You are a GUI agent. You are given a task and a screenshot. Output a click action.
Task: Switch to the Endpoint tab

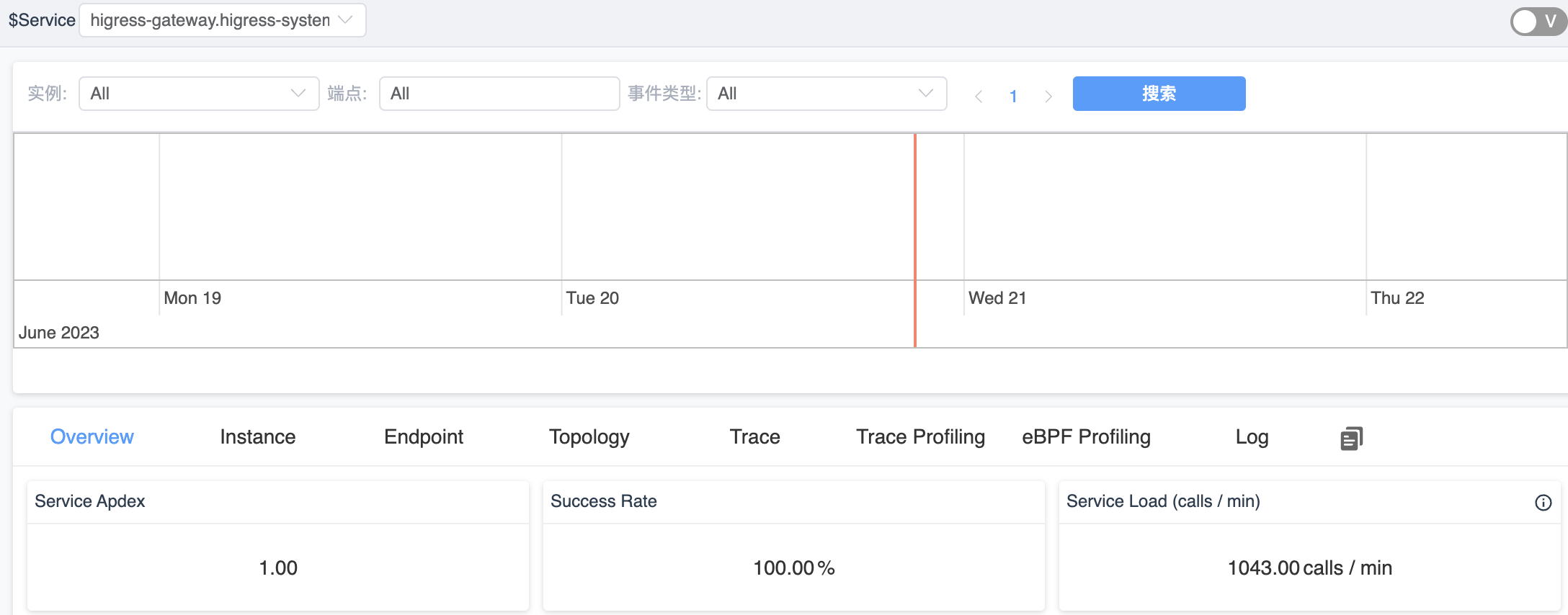(x=423, y=437)
